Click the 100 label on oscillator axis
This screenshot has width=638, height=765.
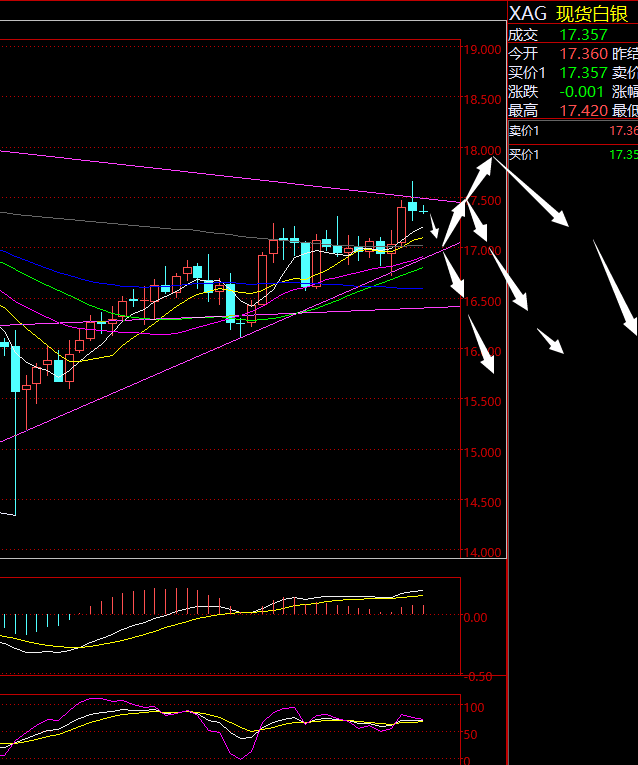click(x=474, y=707)
